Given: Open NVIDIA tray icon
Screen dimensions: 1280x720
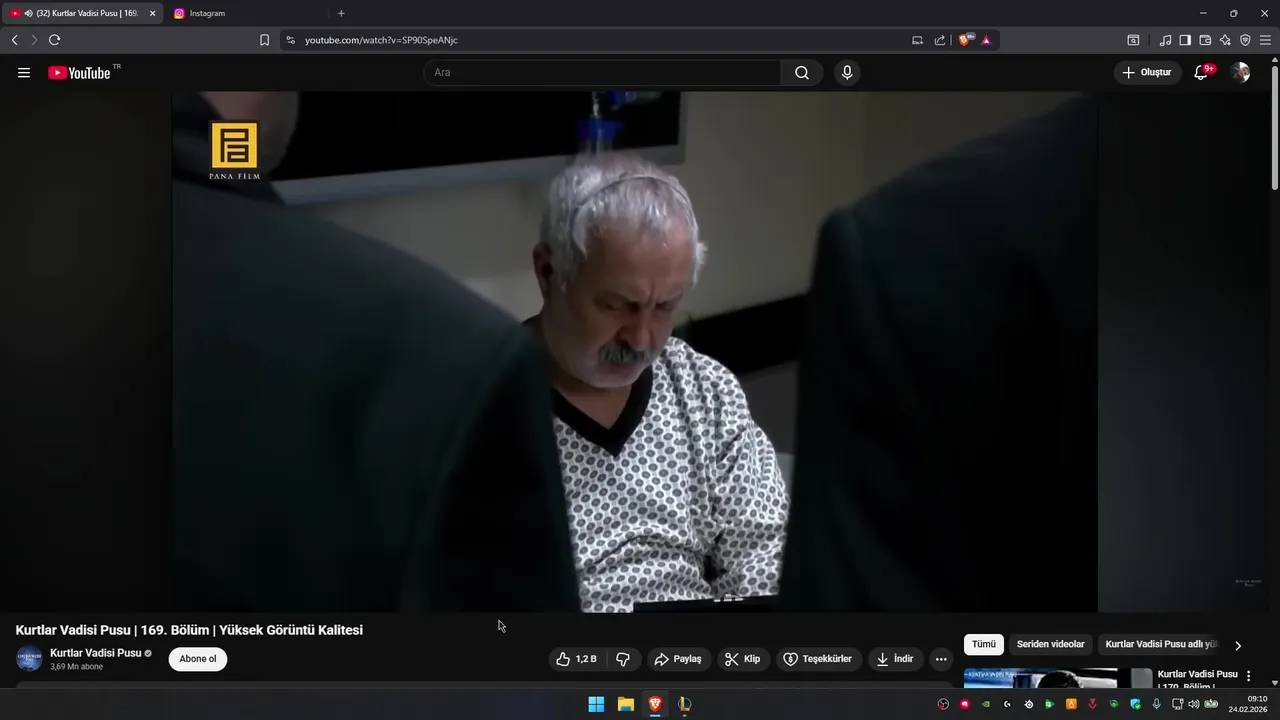Looking at the screenshot, I should (x=986, y=704).
